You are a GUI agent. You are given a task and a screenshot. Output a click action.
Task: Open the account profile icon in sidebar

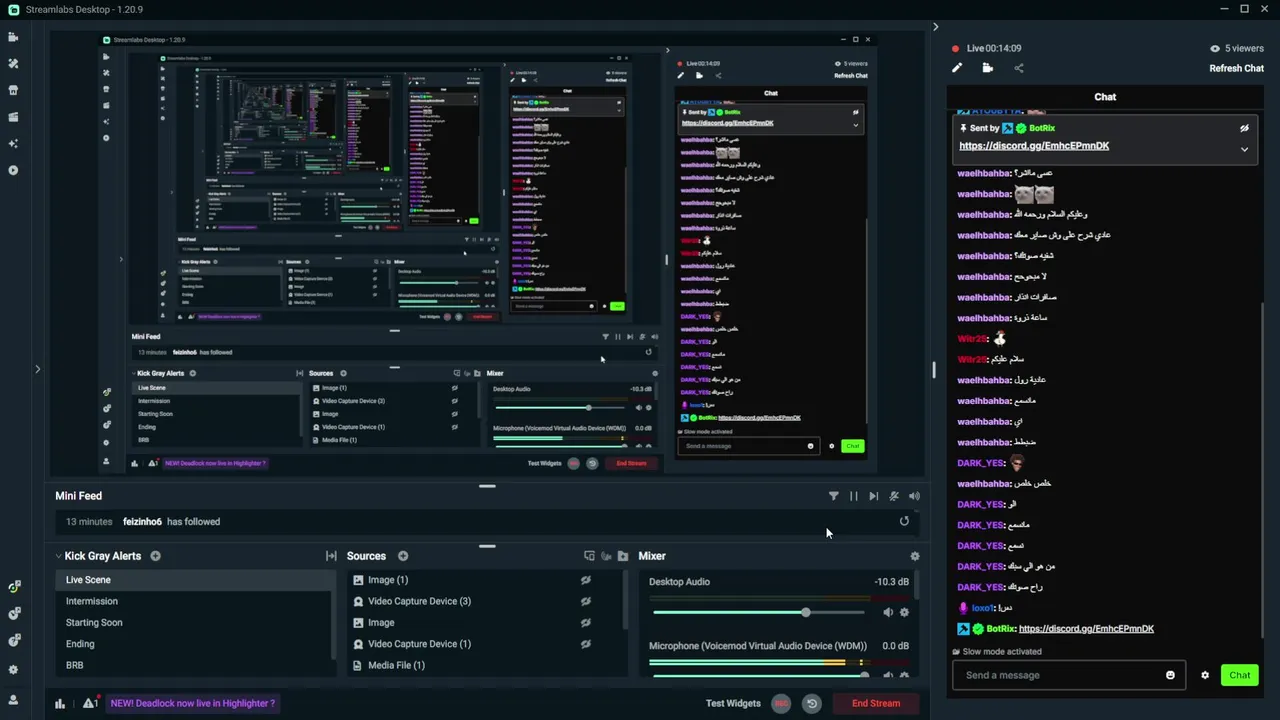(13, 700)
